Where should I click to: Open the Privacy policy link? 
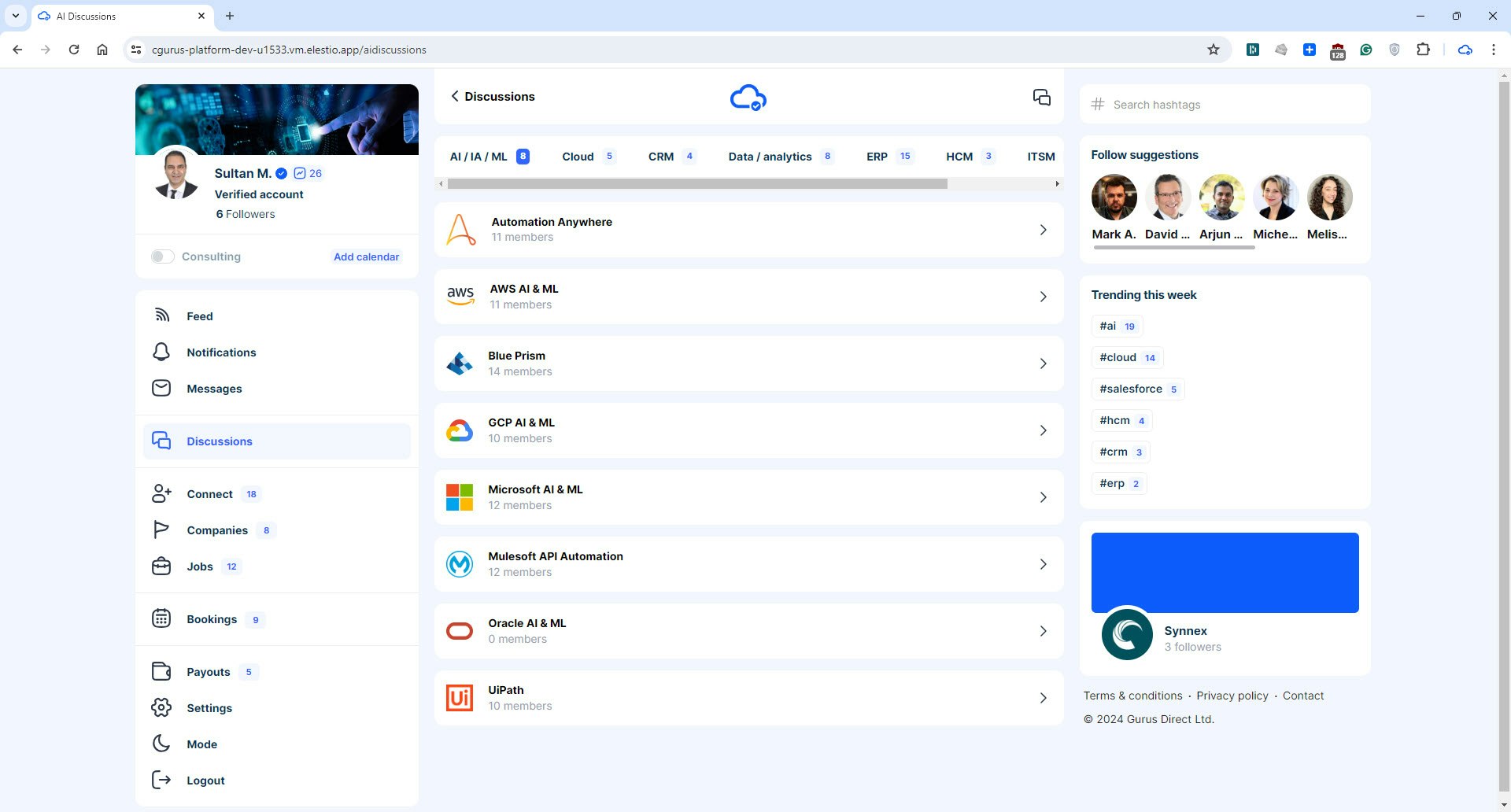click(x=1232, y=696)
